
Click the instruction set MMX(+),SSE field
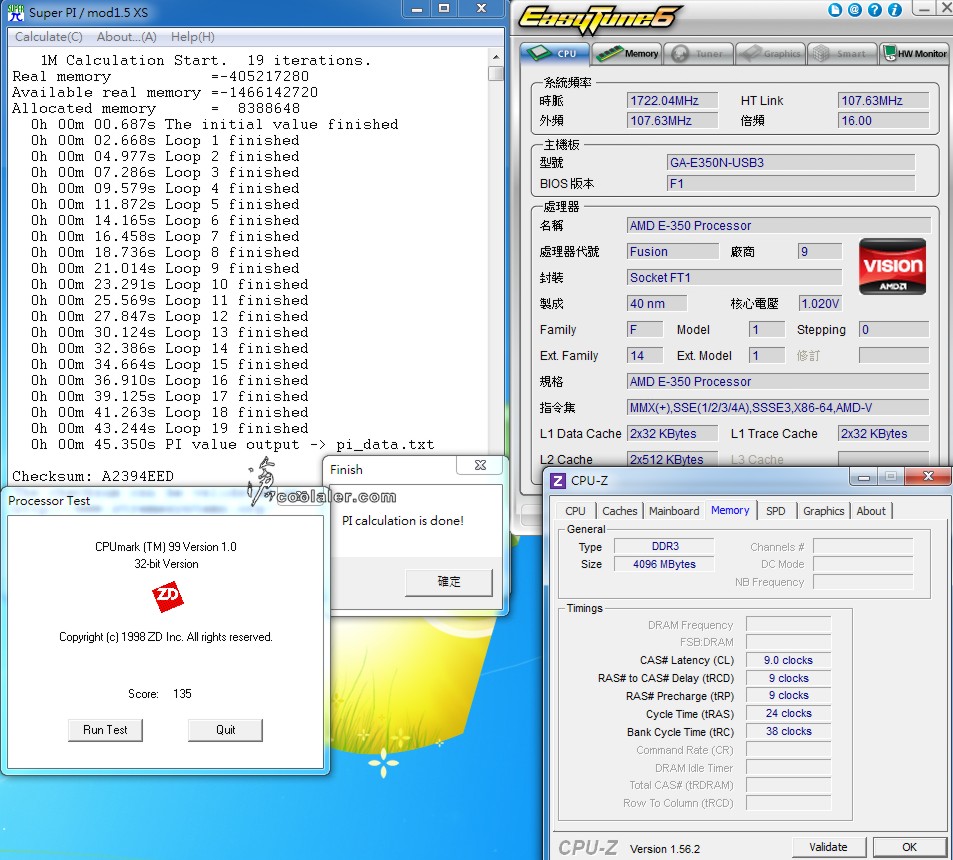click(x=778, y=408)
